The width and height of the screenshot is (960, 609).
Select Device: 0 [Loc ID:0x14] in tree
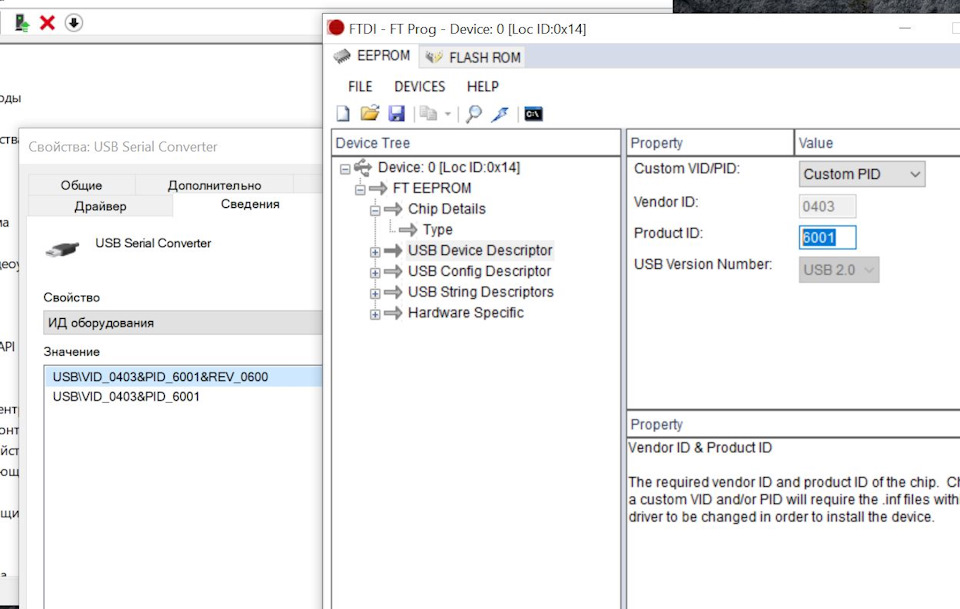449,167
